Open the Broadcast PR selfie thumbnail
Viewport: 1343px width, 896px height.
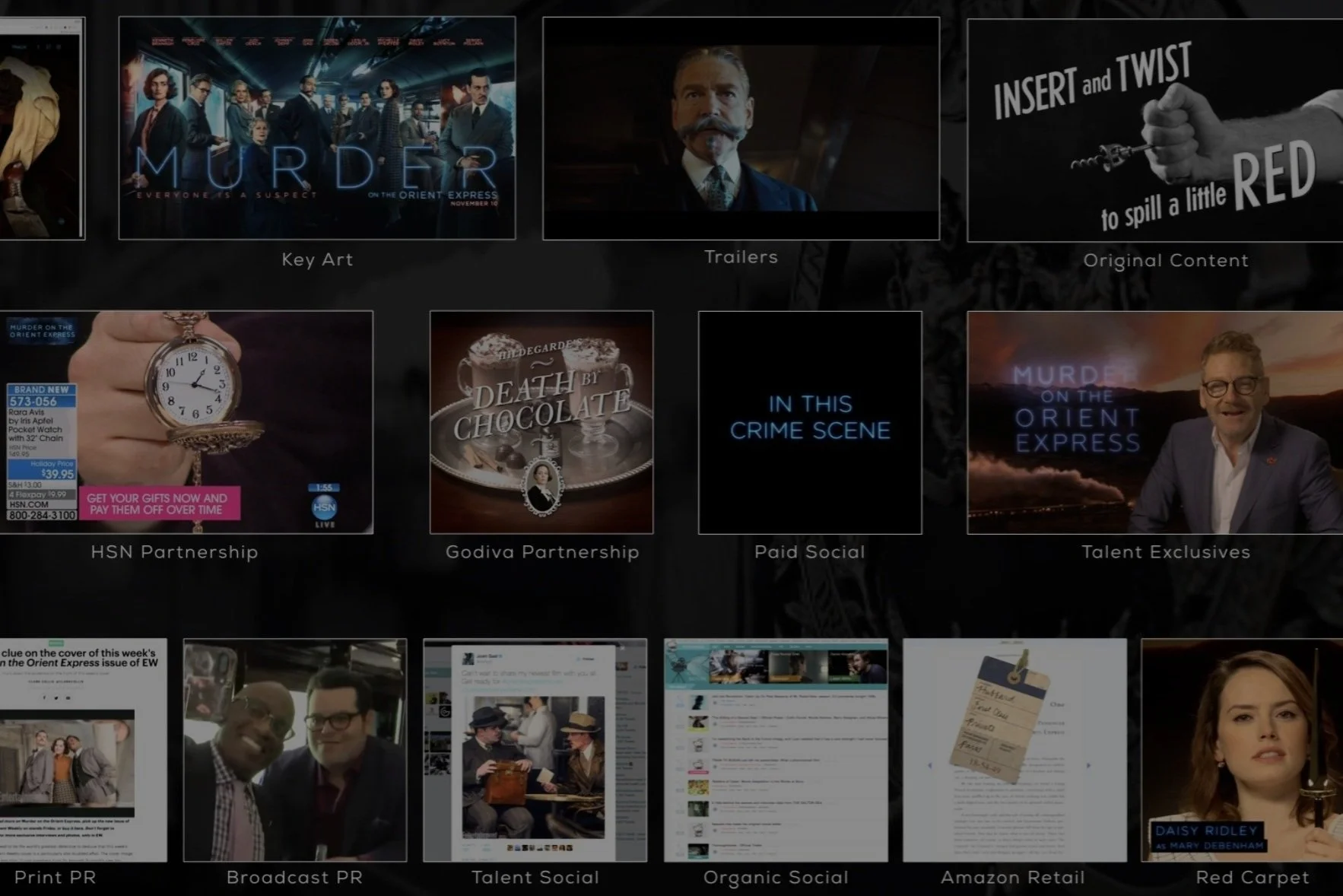pyautogui.click(x=295, y=750)
